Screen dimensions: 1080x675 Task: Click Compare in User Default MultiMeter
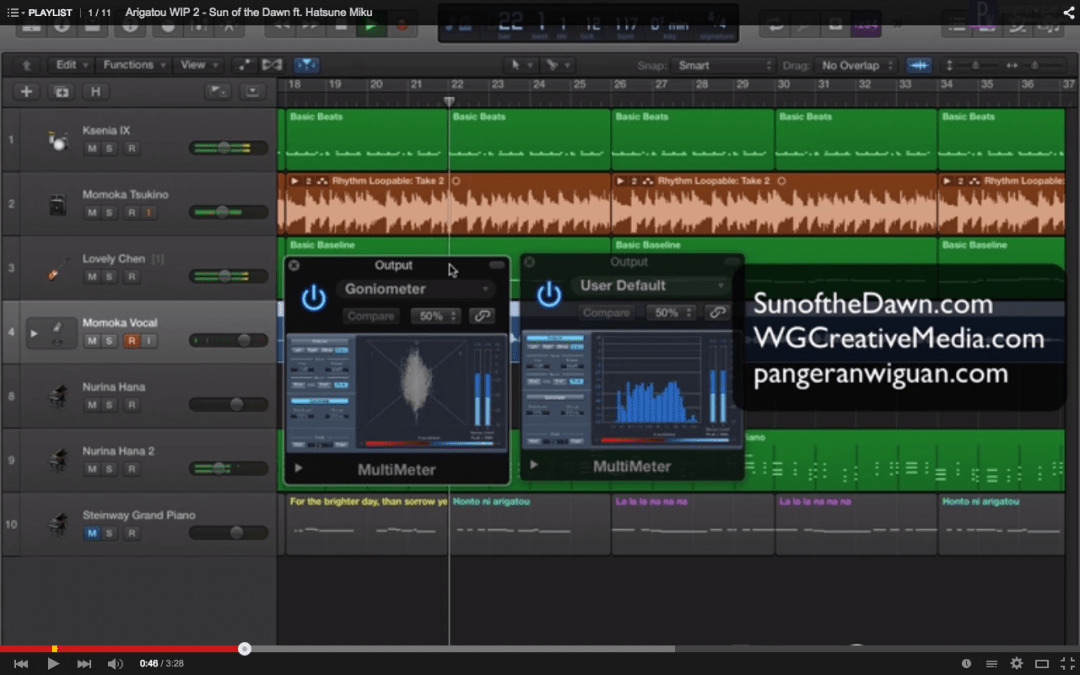(x=607, y=313)
